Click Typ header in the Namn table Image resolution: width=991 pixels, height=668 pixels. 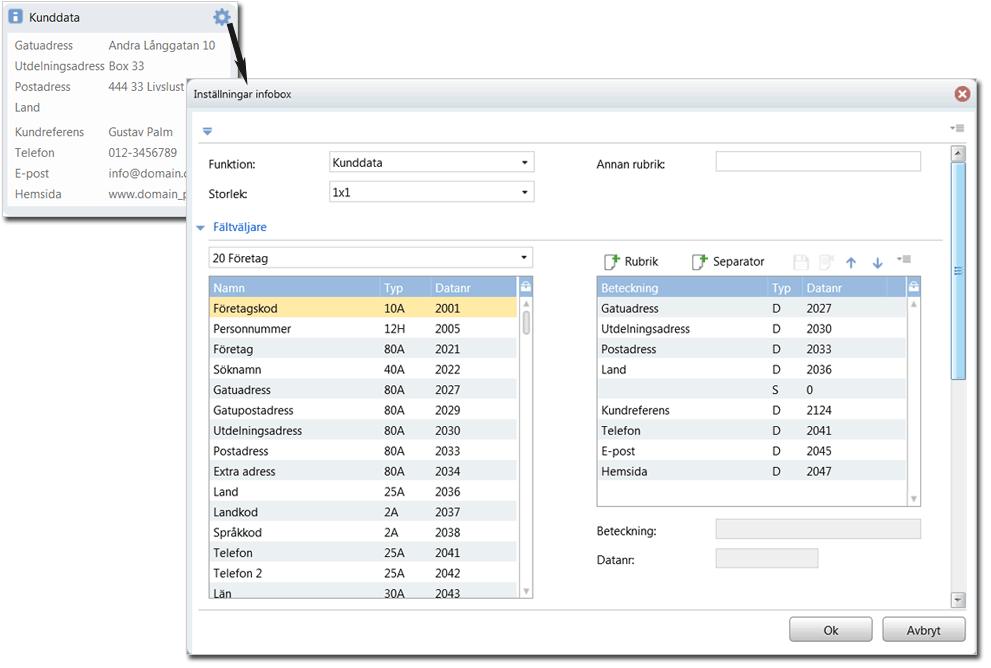[x=405, y=288]
